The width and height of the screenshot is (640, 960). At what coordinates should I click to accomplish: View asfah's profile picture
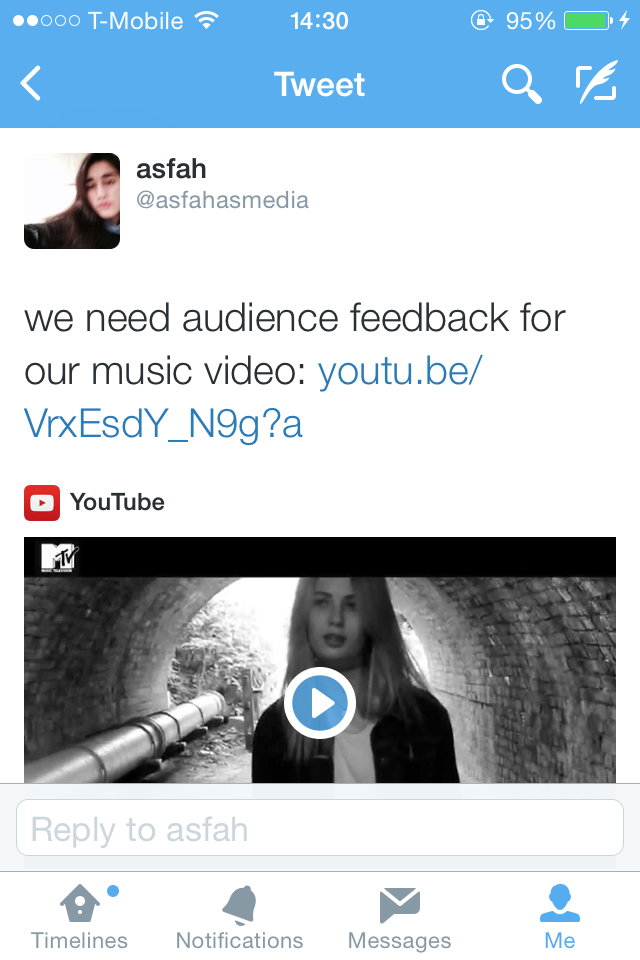pyautogui.click(x=72, y=201)
